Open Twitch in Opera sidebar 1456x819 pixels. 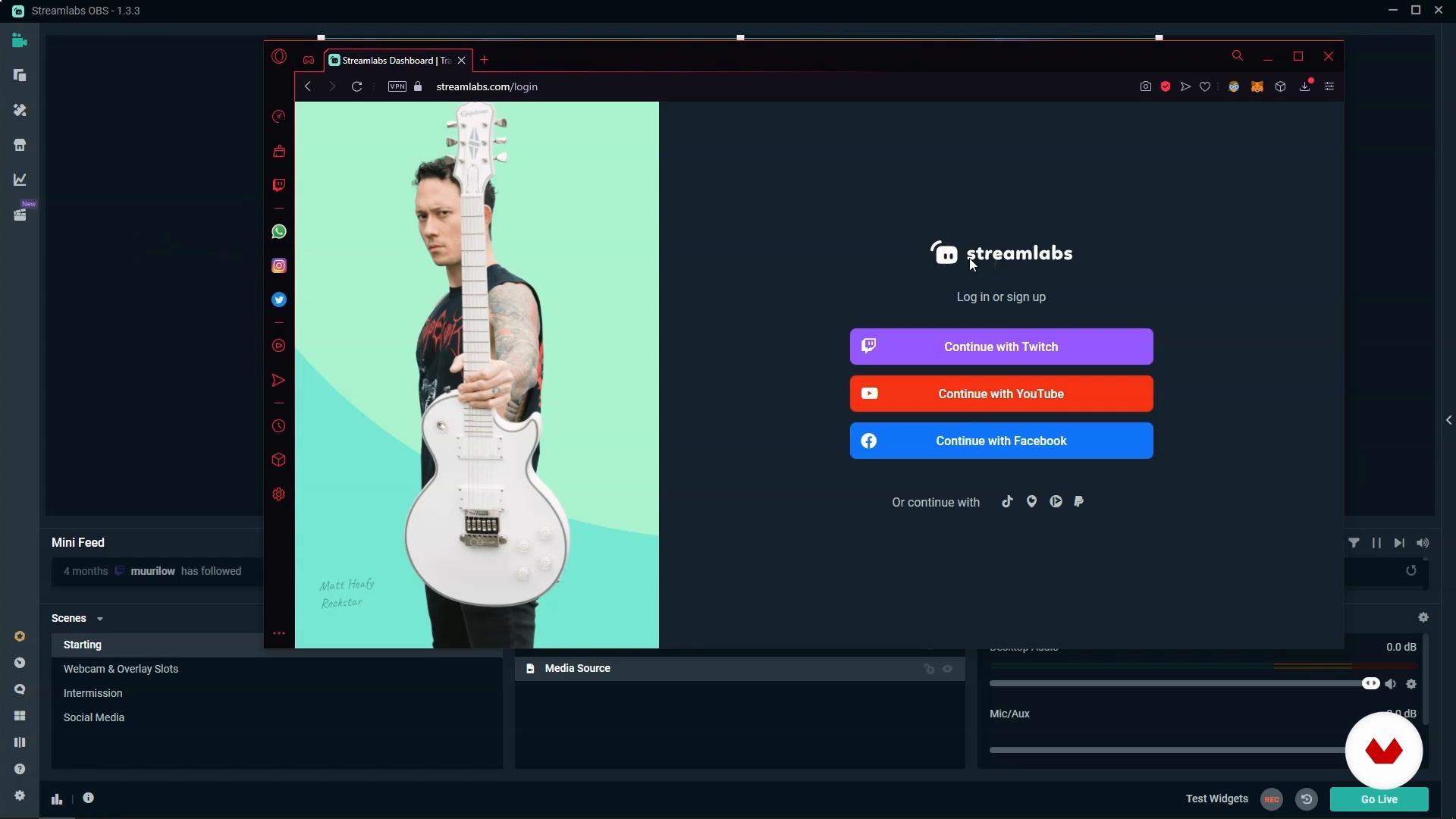(x=279, y=185)
